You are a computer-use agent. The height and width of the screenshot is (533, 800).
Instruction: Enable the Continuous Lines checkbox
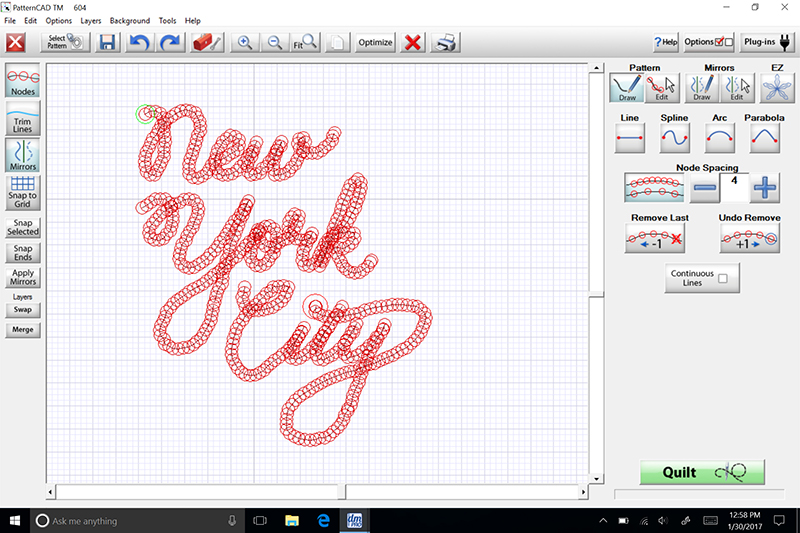pos(722,279)
